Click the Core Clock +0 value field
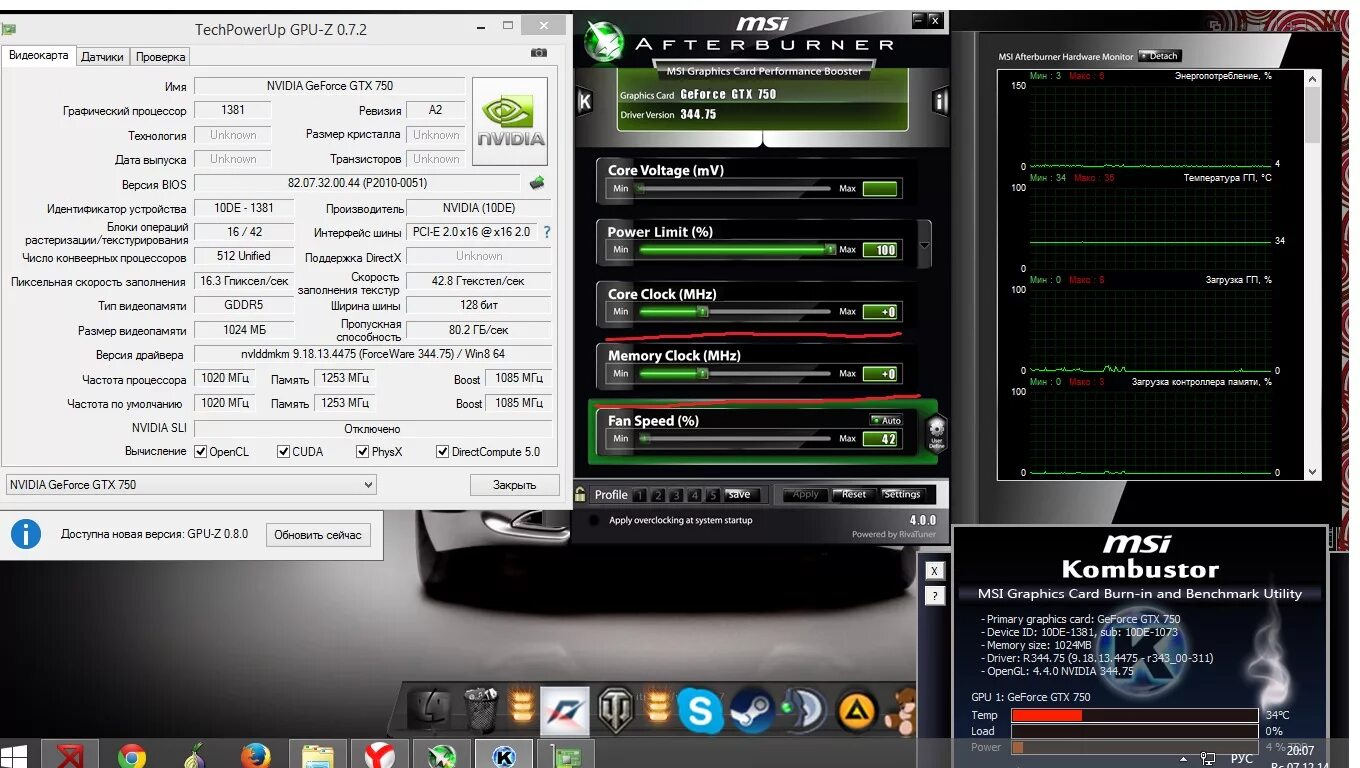Screen dimensions: 1360x768 click(880, 312)
